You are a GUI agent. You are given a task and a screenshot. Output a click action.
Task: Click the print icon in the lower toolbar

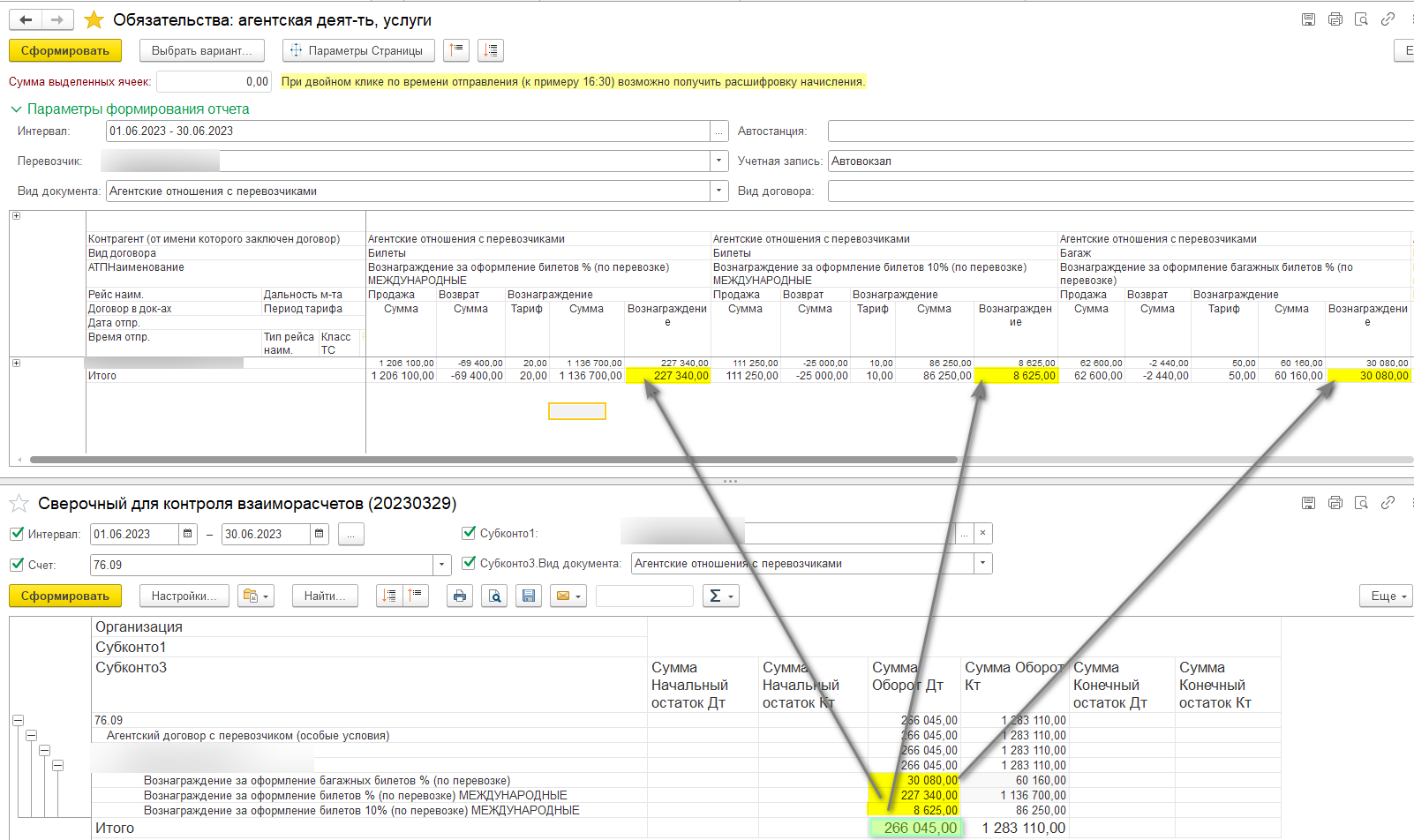459,596
